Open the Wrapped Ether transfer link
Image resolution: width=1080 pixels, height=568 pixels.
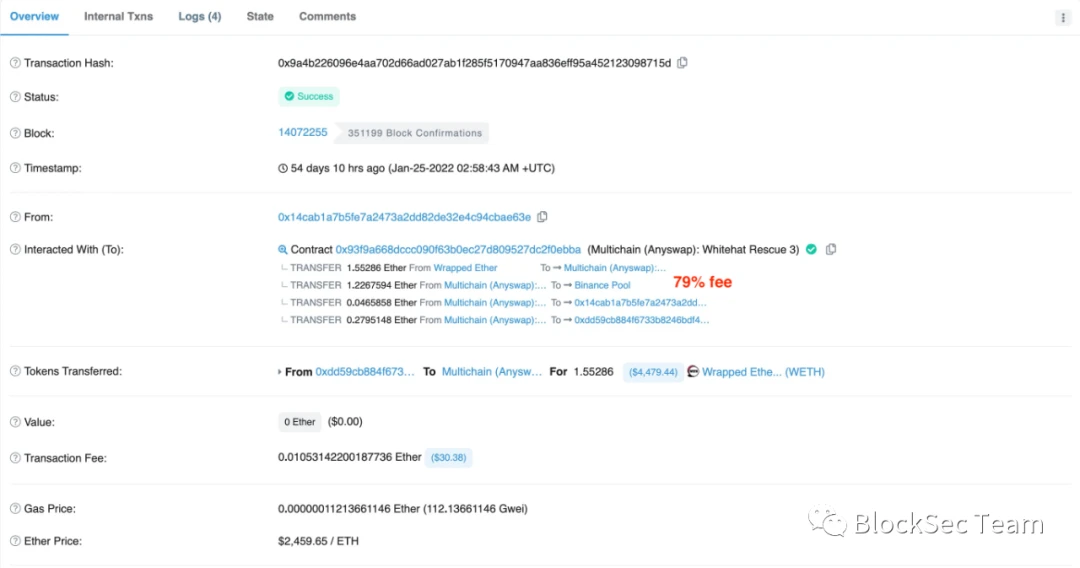[x=465, y=268]
